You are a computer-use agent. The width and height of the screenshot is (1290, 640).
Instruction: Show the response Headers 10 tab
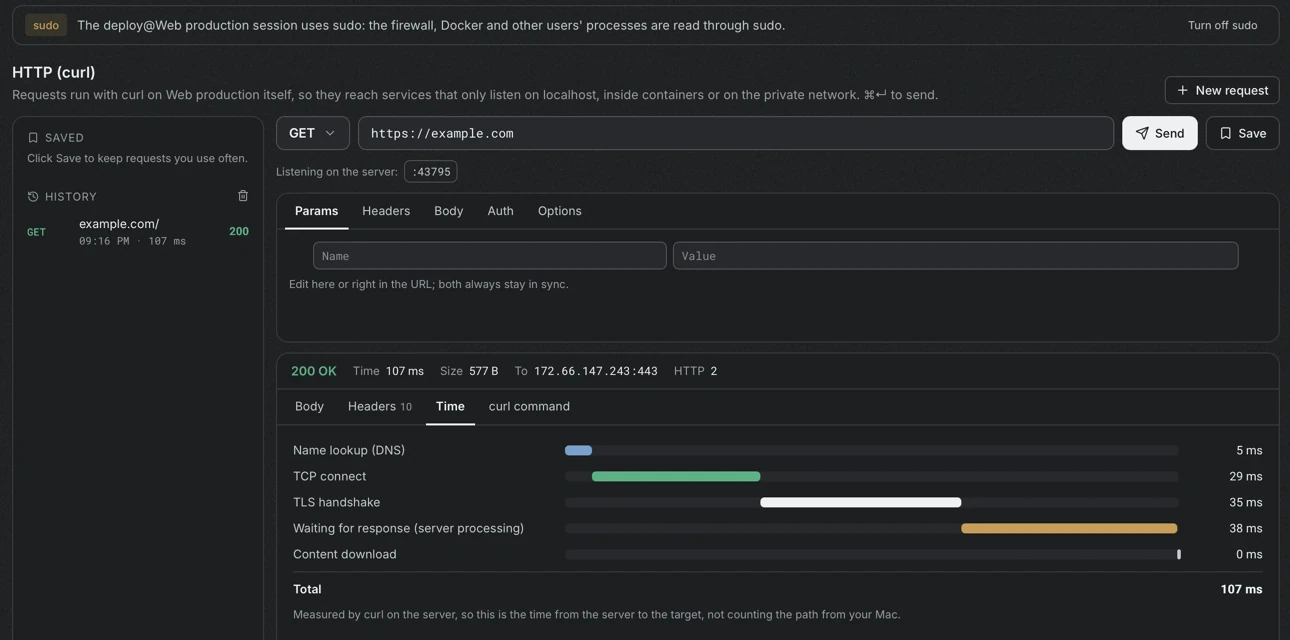380,406
